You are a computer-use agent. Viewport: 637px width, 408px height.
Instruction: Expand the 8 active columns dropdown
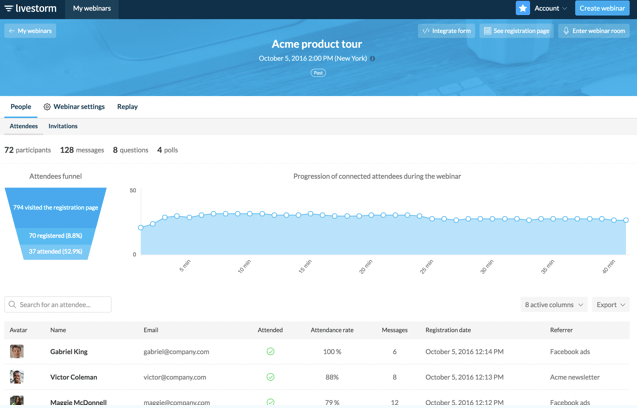click(x=554, y=305)
